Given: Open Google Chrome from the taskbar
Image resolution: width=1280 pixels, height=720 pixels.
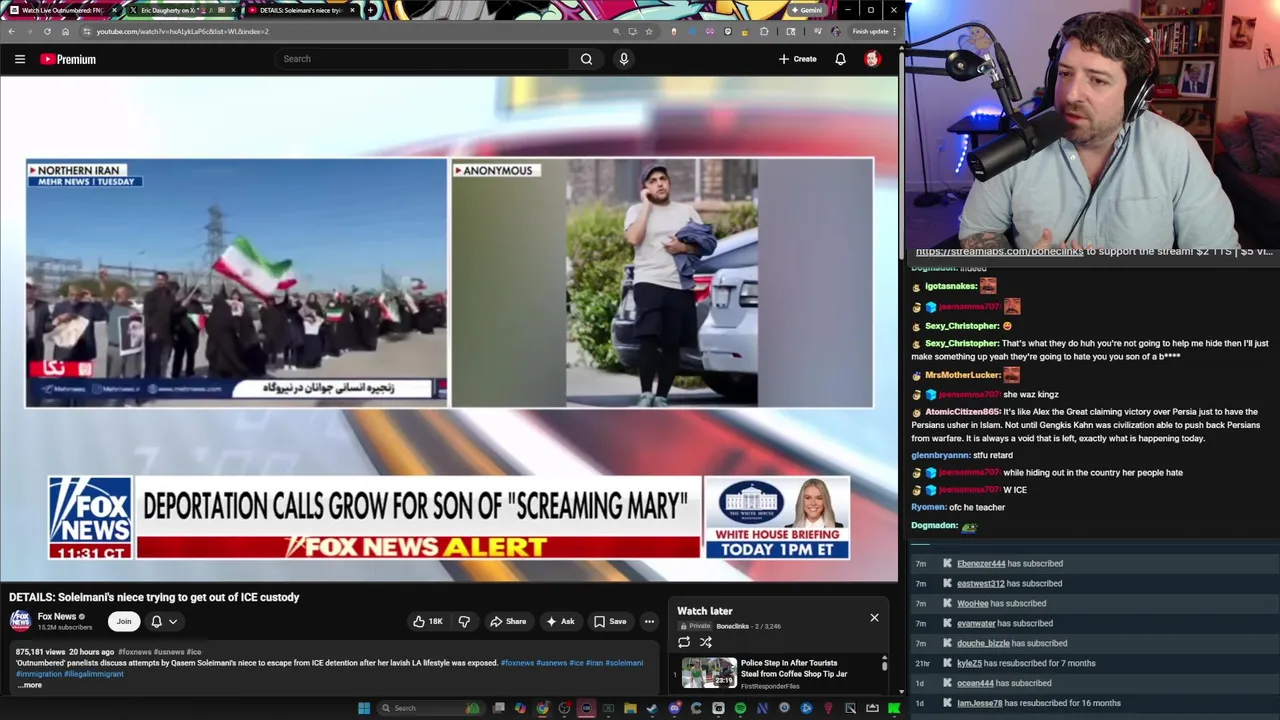Looking at the screenshot, I should pos(542,708).
